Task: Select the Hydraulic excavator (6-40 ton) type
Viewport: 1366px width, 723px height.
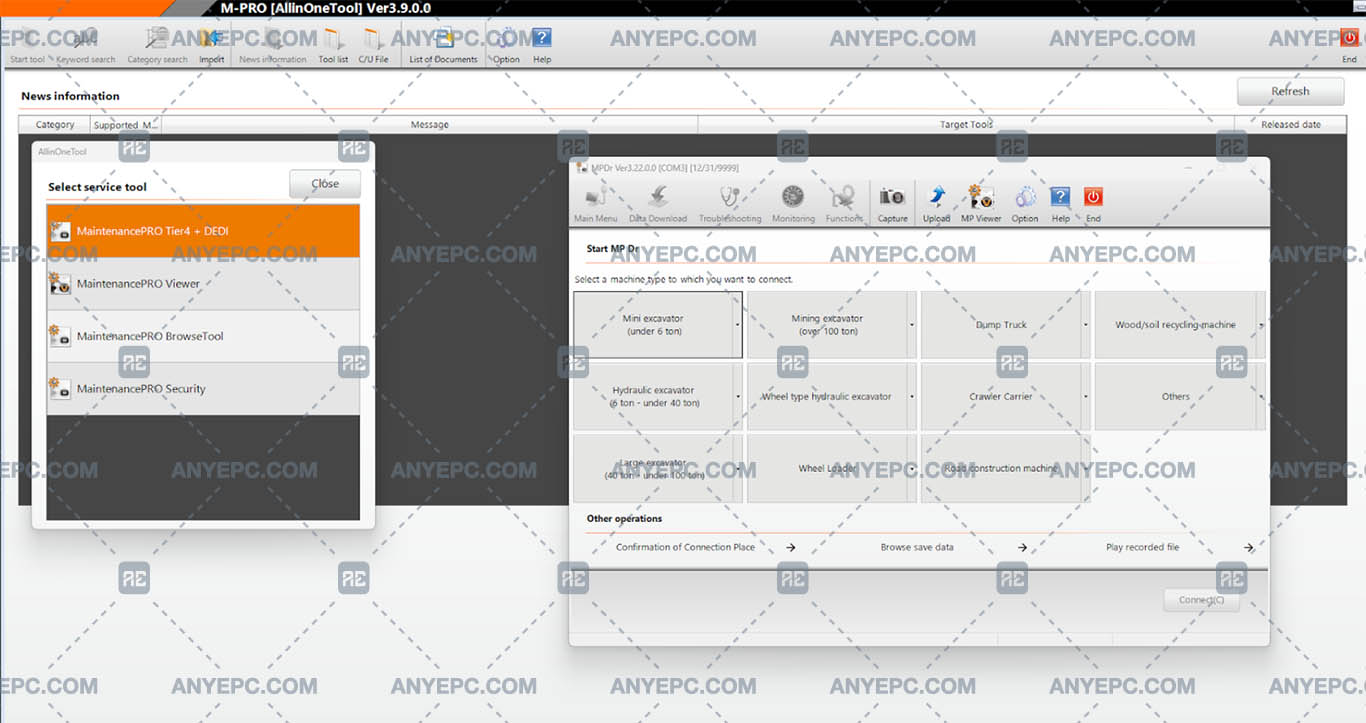Action: pos(654,397)
